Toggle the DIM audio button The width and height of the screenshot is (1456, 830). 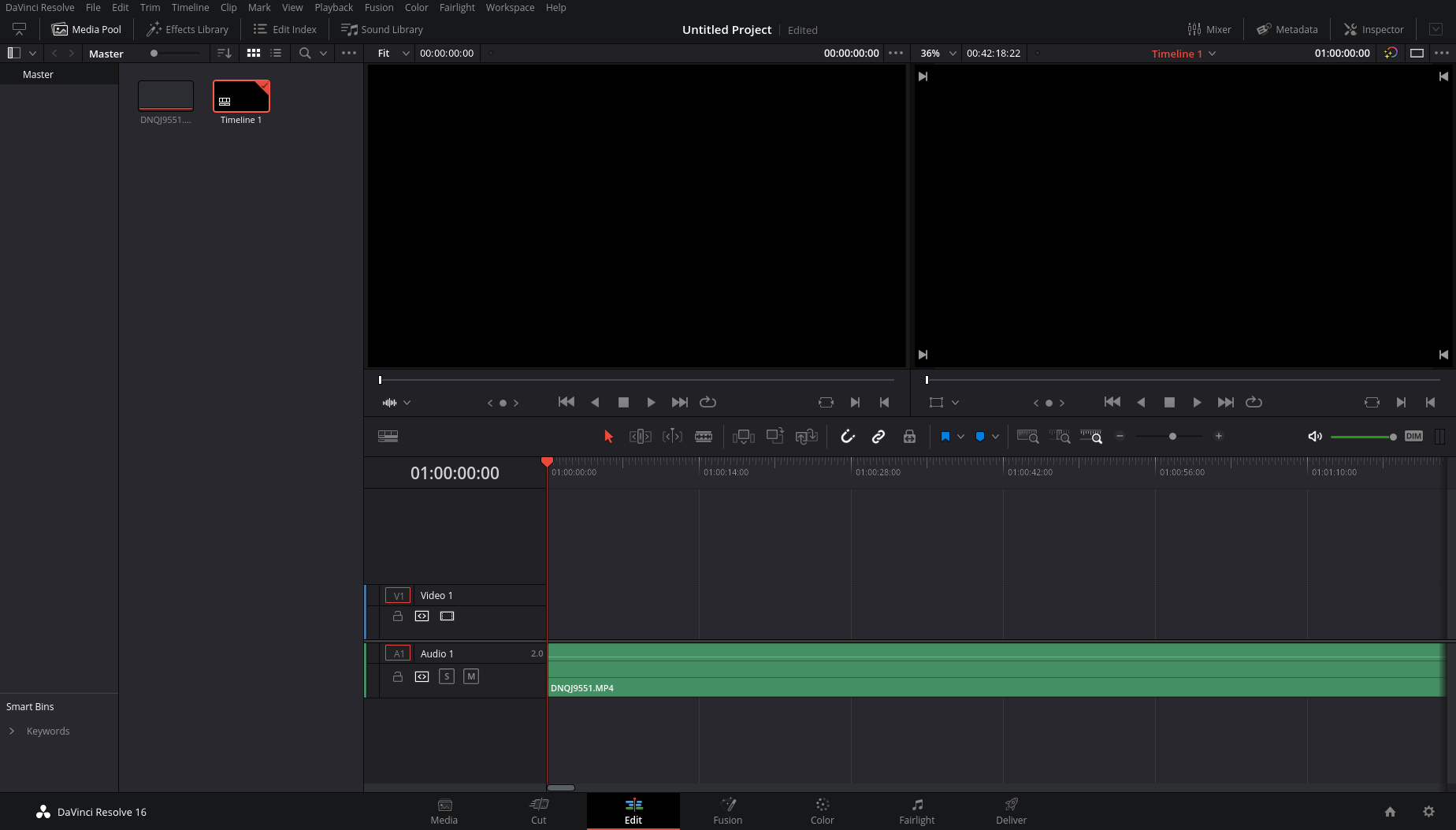coord(1413,436)
